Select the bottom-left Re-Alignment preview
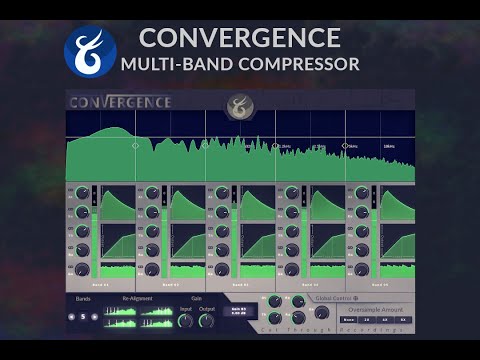The image size is (480, 360). pyautogui.click(x=120, y=323)
